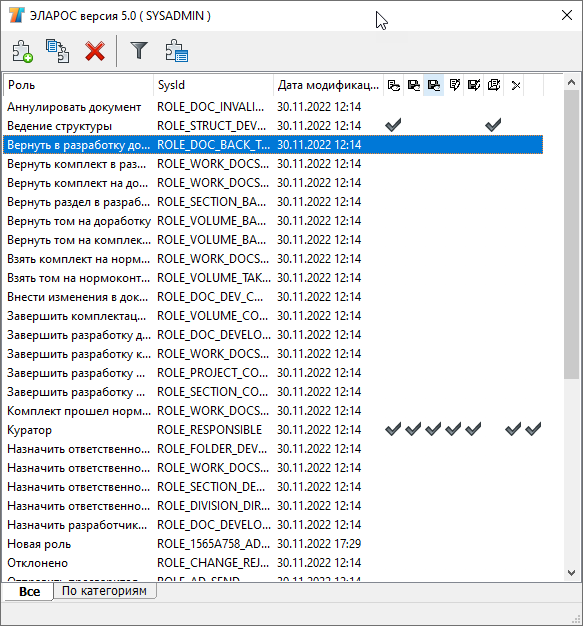This screenshot has height=626, width=583.
Task: Toggle second checkmark in Ведение структуры row
Action: click(x=493, y=125)
